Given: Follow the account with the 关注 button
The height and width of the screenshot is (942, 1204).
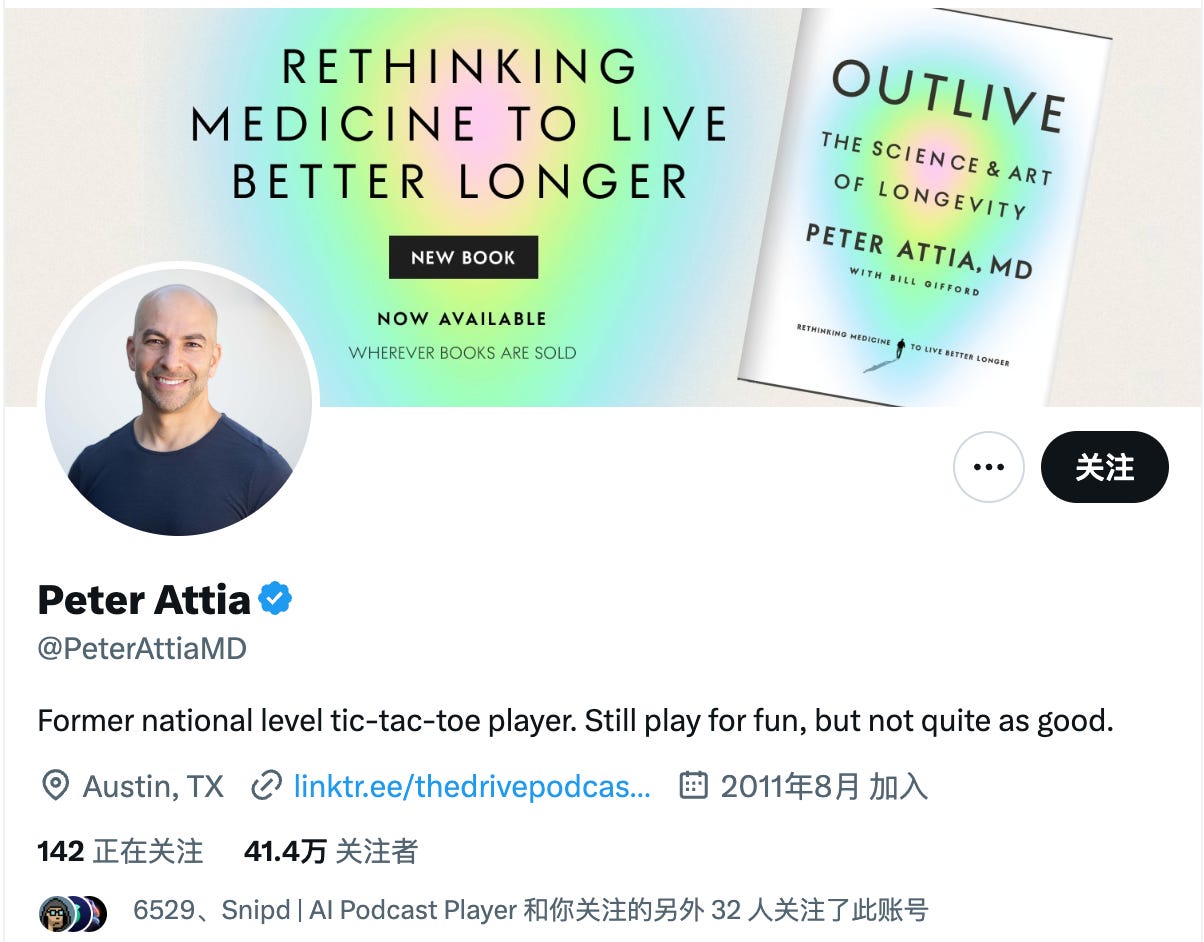Looking at the screenshot, I should point(1104,467).
